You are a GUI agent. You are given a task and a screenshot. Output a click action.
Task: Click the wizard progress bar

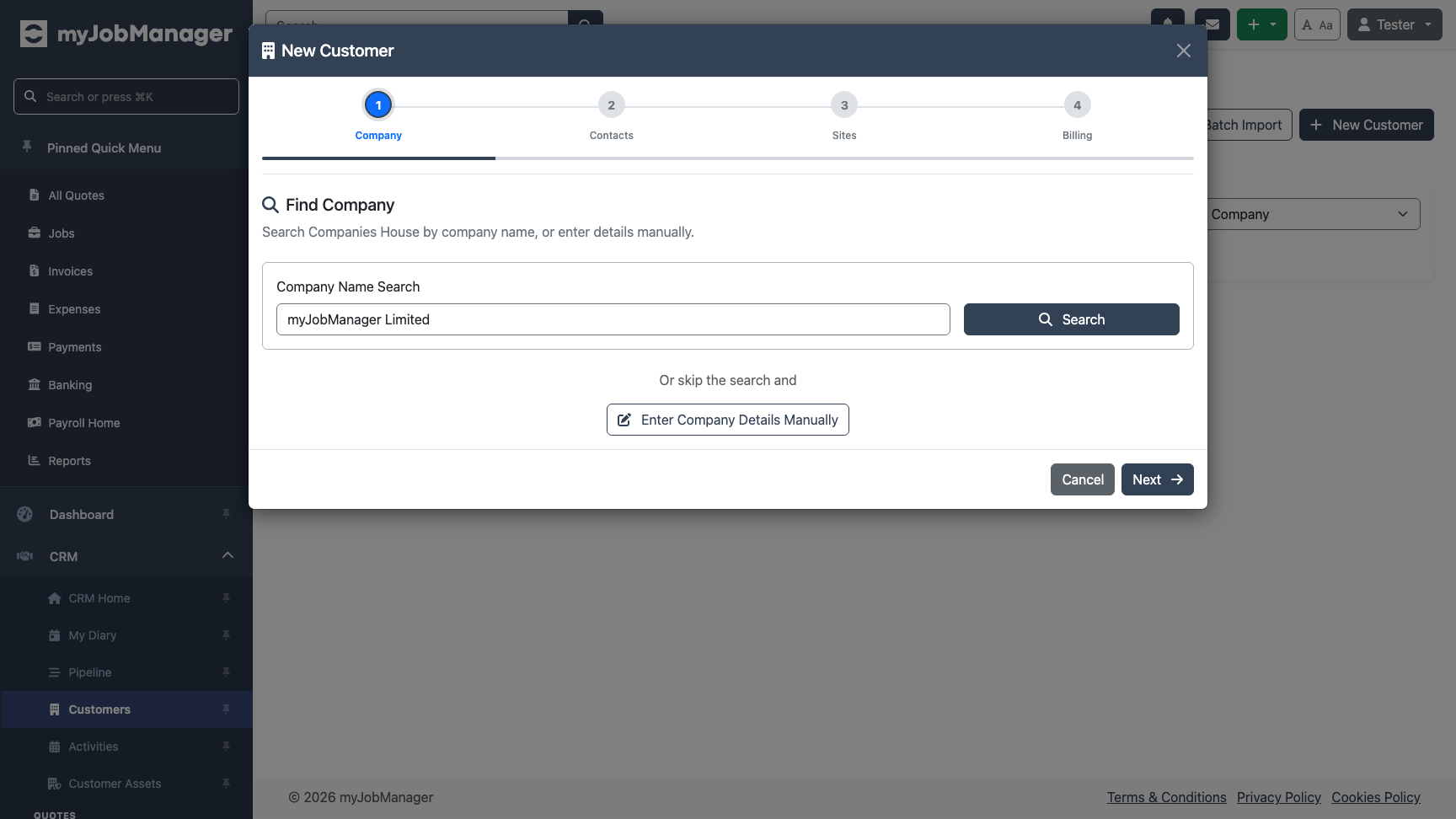click(x=728, y=158)
